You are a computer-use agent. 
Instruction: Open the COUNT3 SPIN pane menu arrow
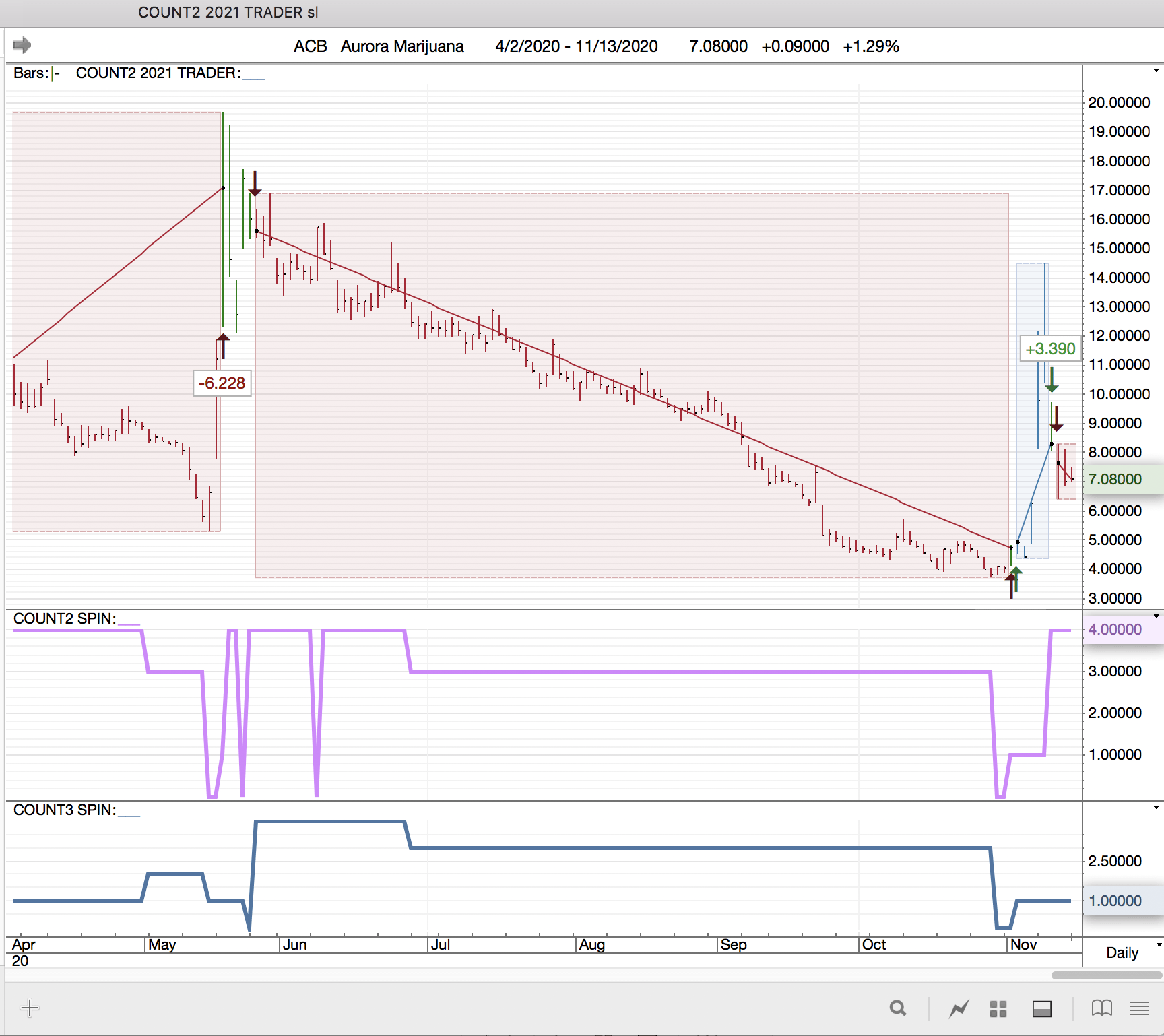(x=1156, y=808)
